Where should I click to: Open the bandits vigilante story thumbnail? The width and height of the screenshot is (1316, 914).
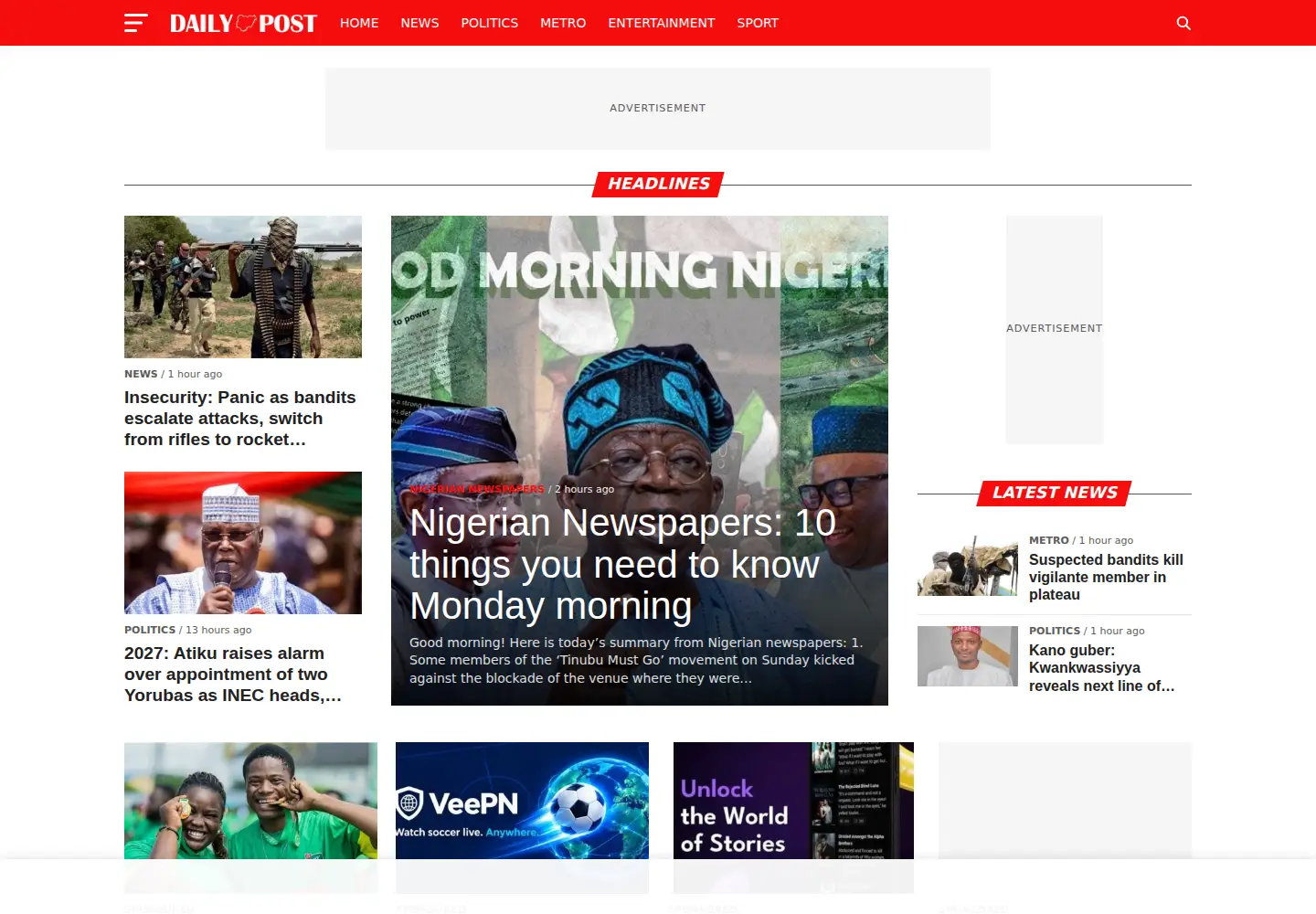pyautogui.click(x=968, y=566)
